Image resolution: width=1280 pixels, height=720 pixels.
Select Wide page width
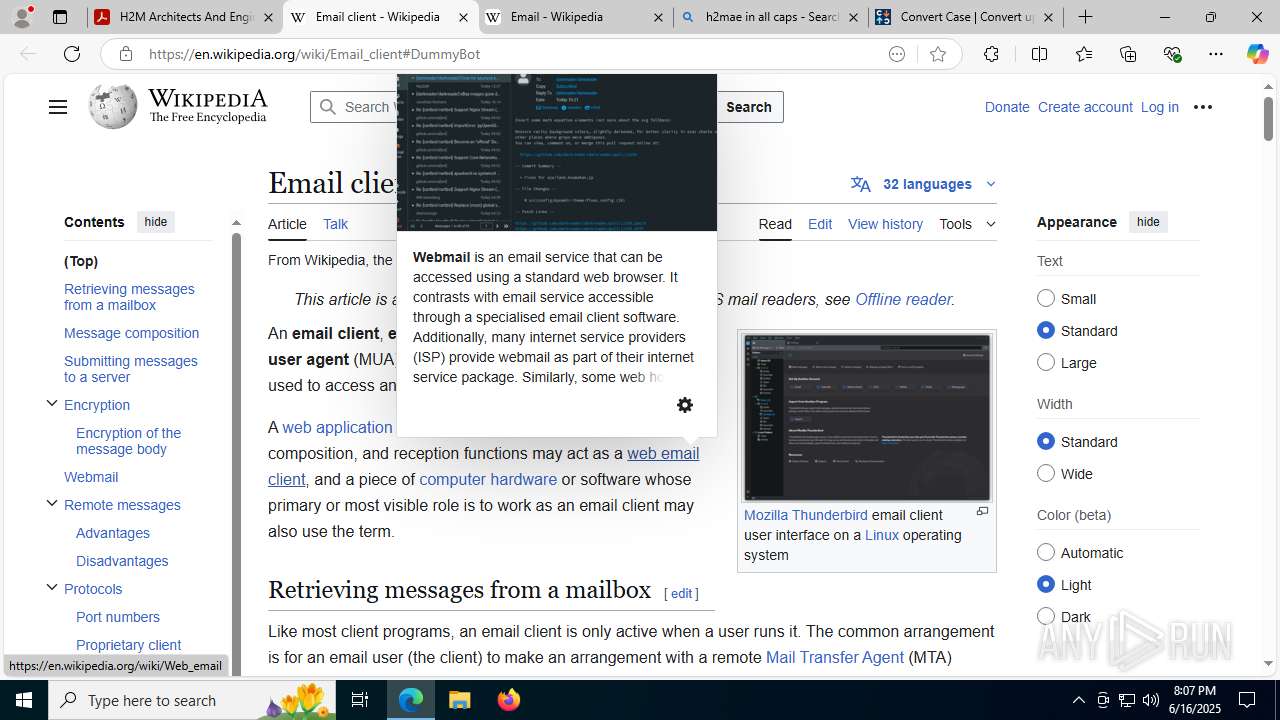[1046, 473]
